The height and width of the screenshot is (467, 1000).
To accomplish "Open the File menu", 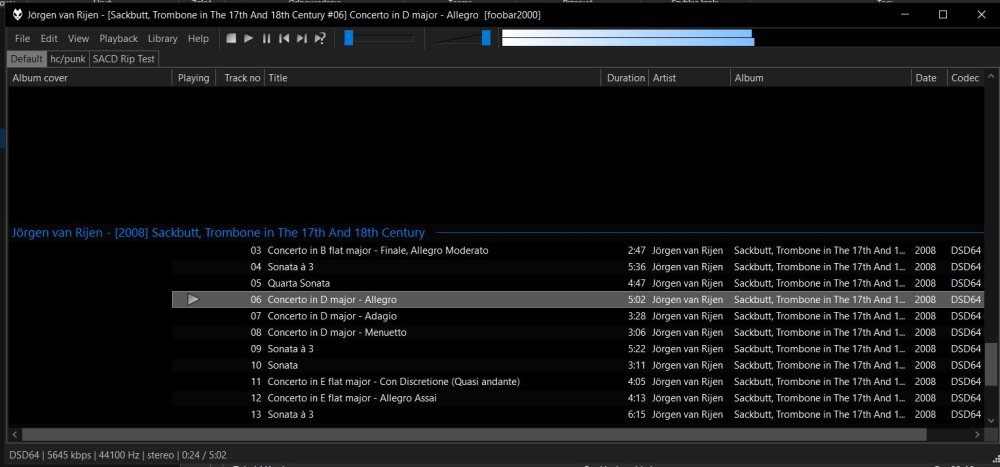I will click(x=23, y=38).
